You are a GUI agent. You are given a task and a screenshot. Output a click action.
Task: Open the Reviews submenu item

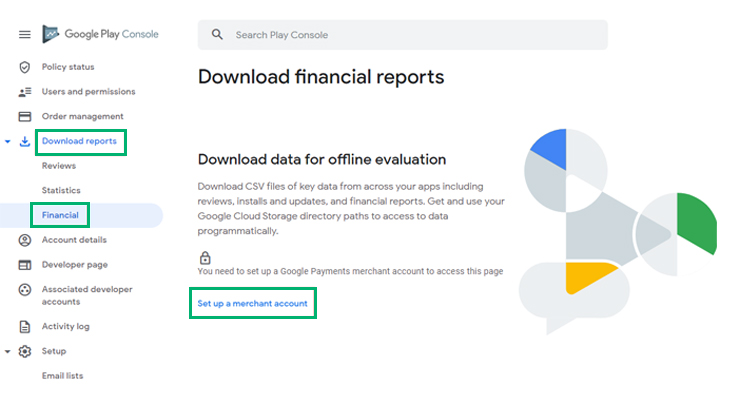59,166
